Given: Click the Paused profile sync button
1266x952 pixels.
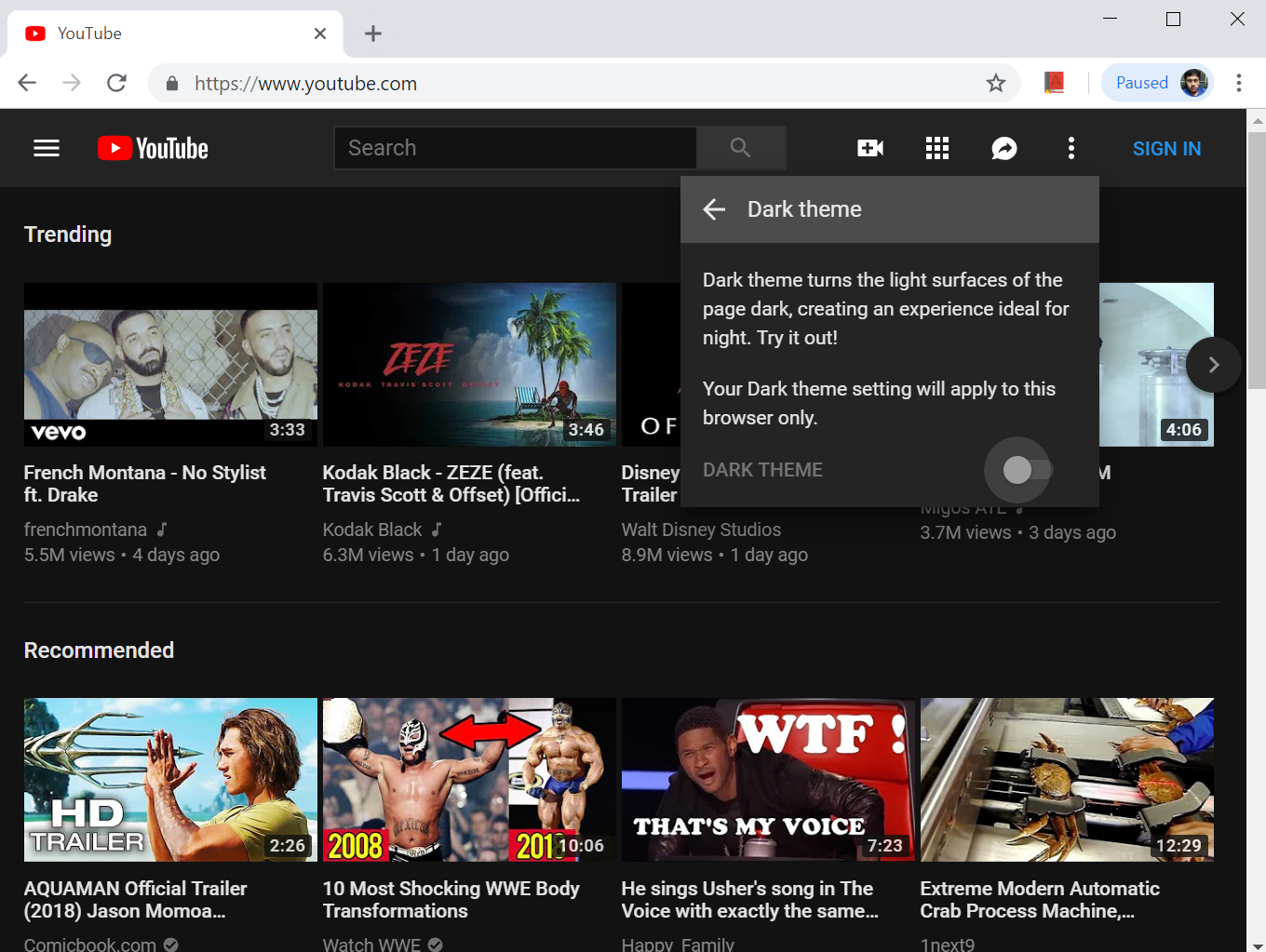Looking at the screenshot, I should click(x=1157, y=82).
